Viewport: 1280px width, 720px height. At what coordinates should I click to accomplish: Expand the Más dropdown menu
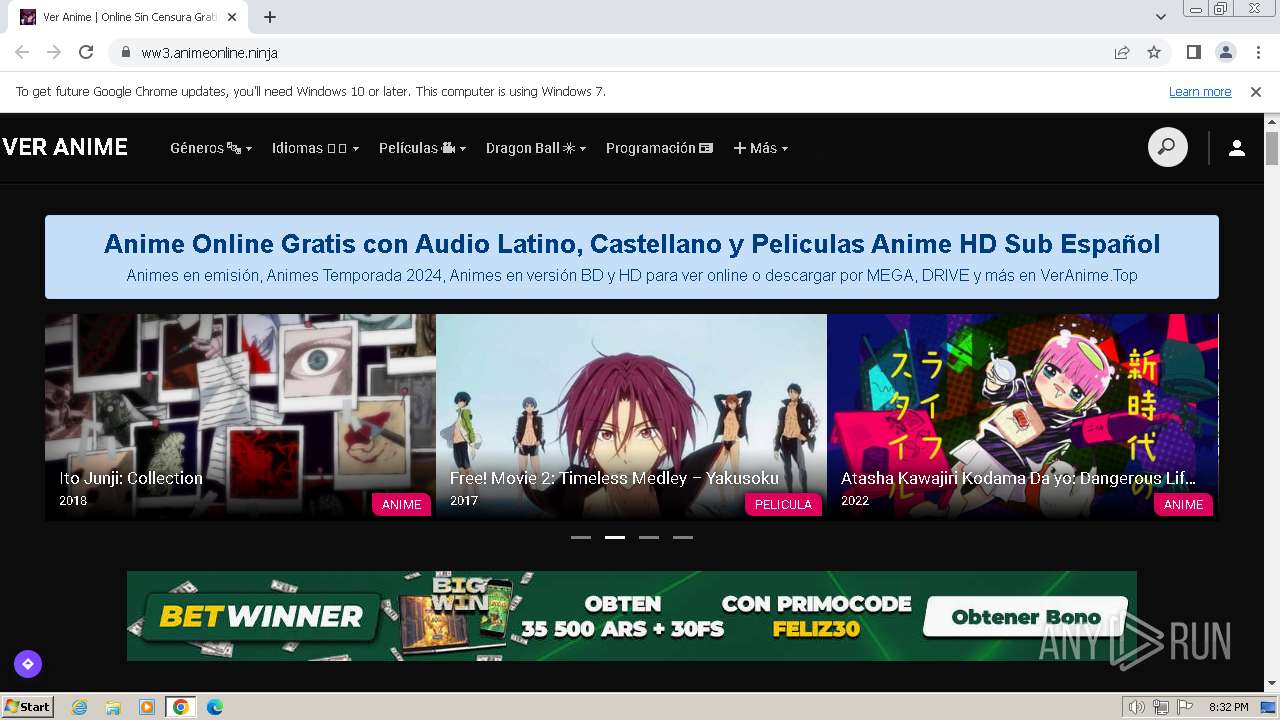click(761, 148)
